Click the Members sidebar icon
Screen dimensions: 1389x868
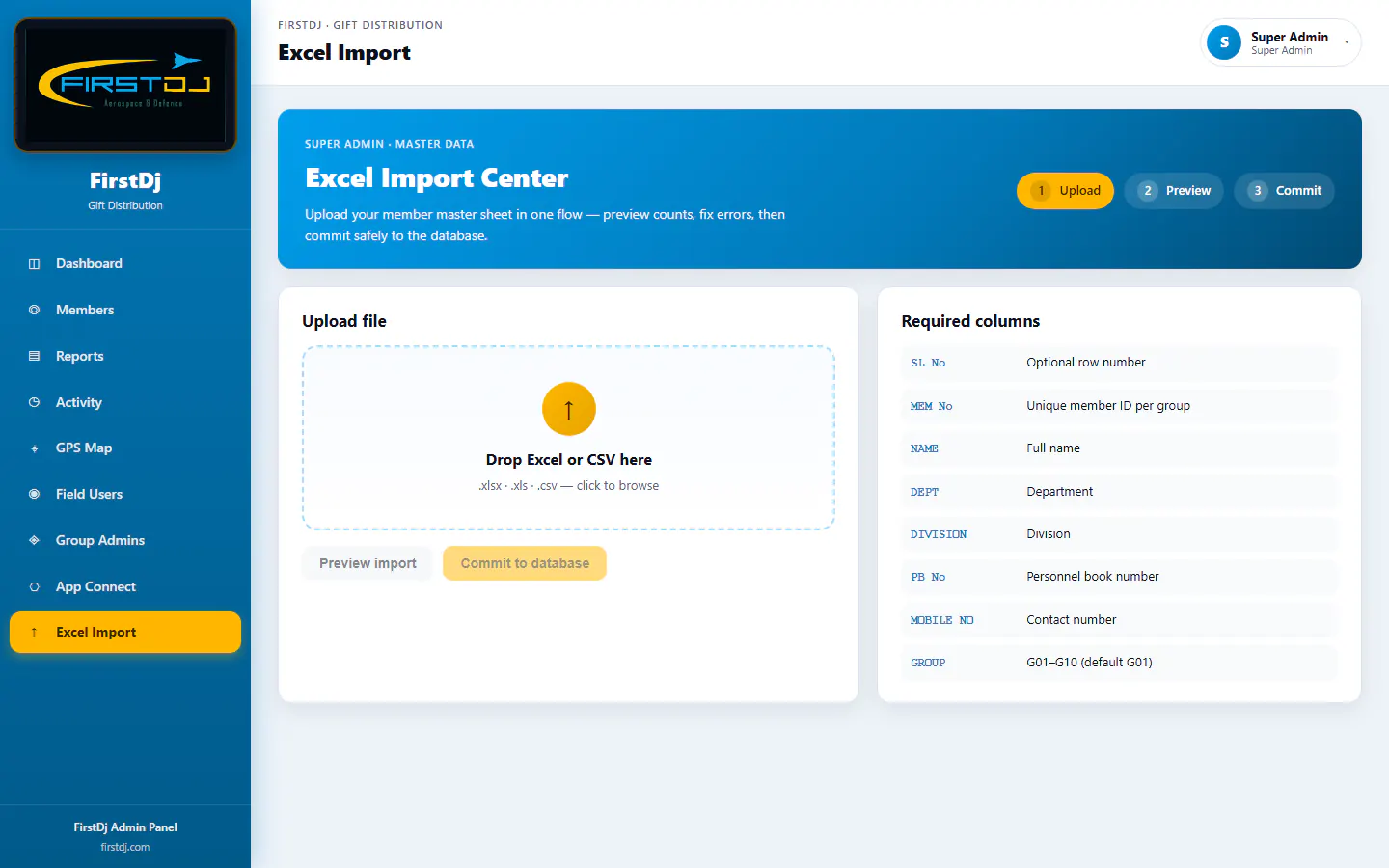click(34, 311)
